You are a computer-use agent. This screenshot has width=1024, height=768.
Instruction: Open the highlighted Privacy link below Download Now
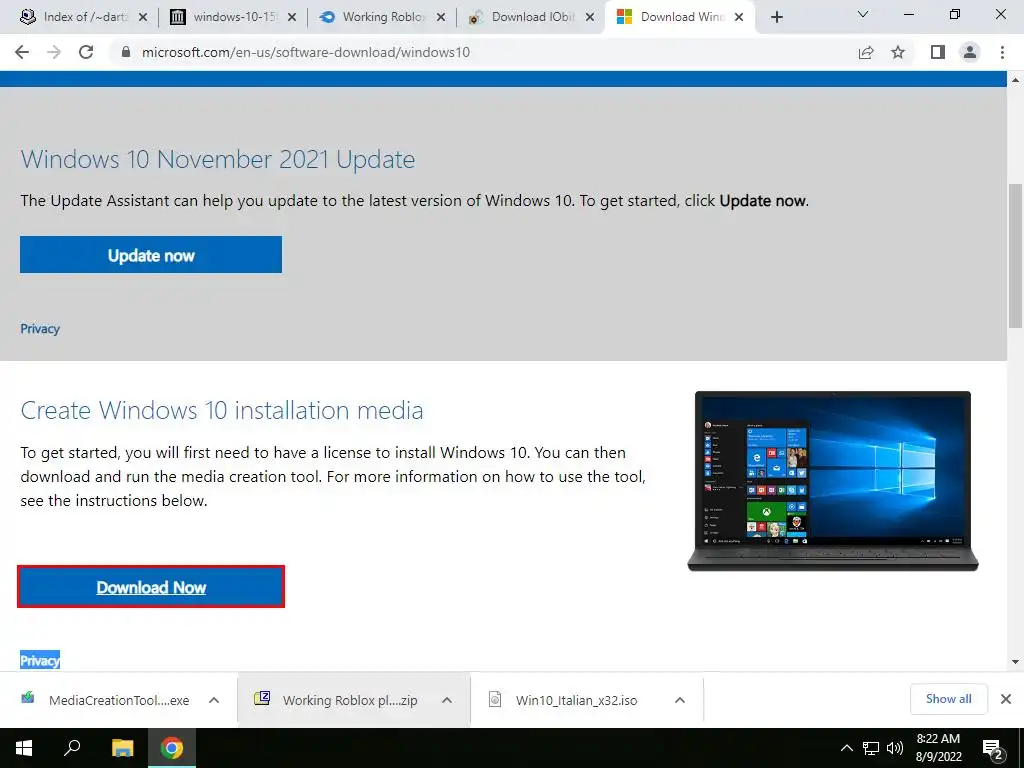(x=40, y=660)
